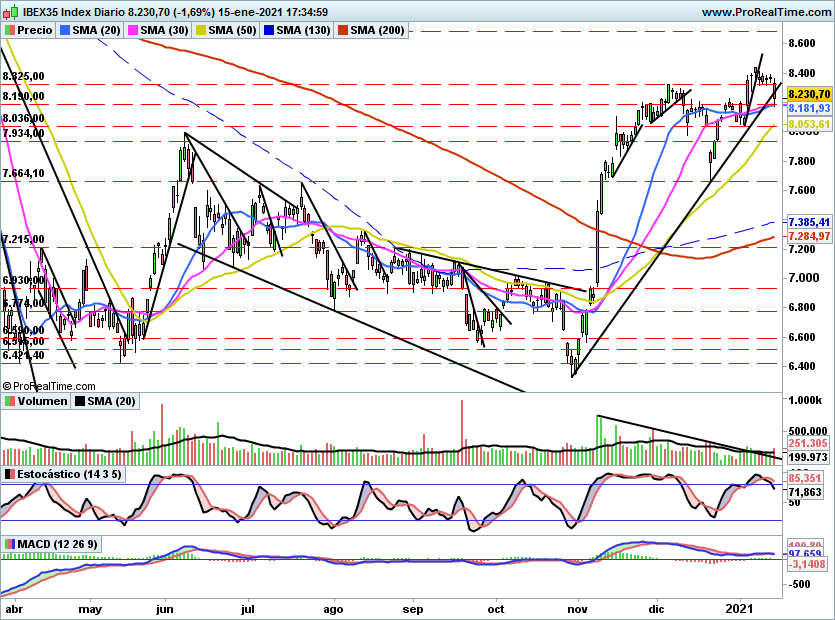Click the IBEX35 Index Diario title text
Viewport: 835px width, 620px height.
pos(73,12)
